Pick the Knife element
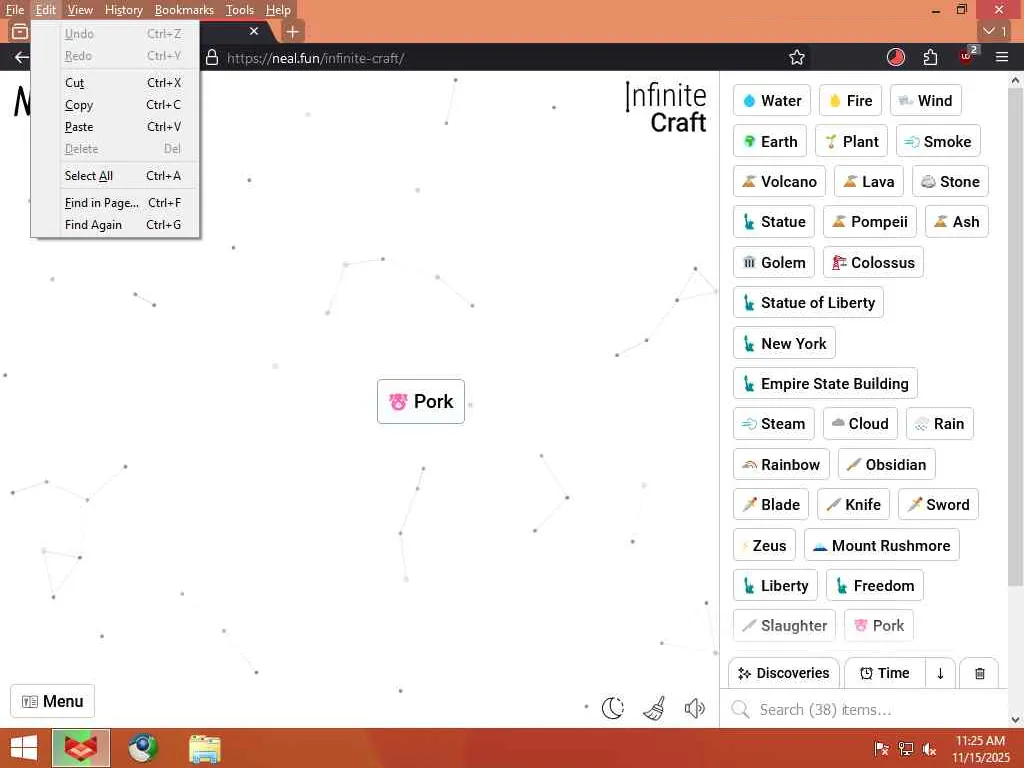The width and height of the screenshot is (1024, 768). click(x=854, y=505)
